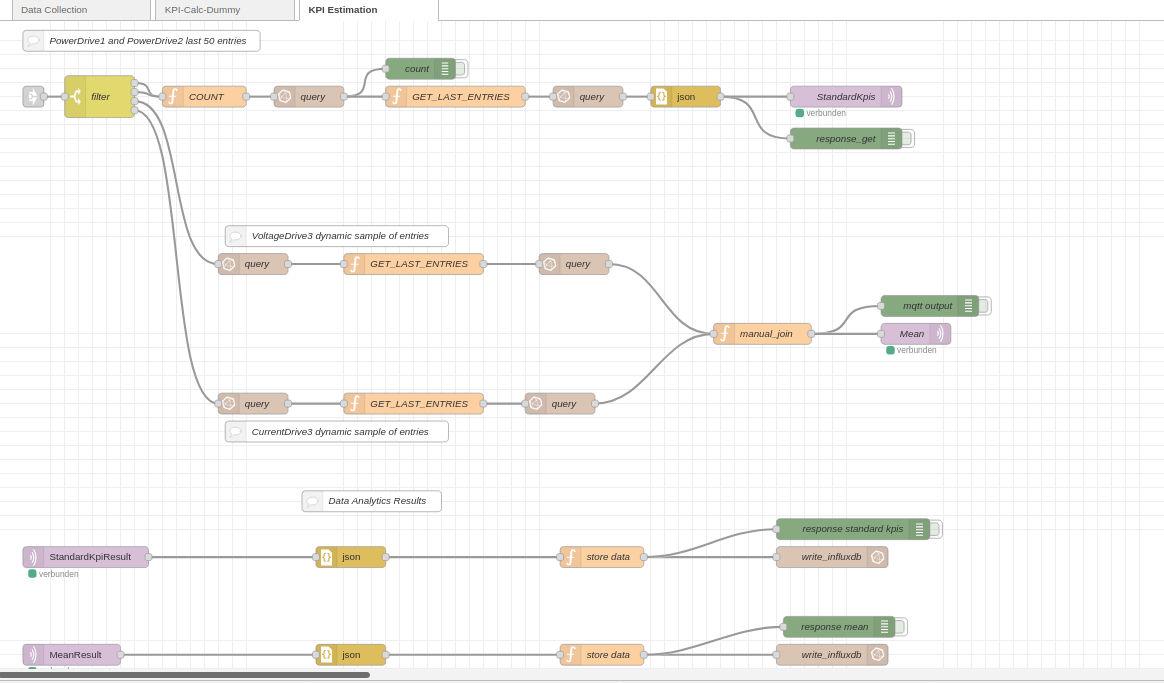The width and height of the screenshot is (1164, 683).
Task: Click the filter switch node
Action: coord(99,96)
